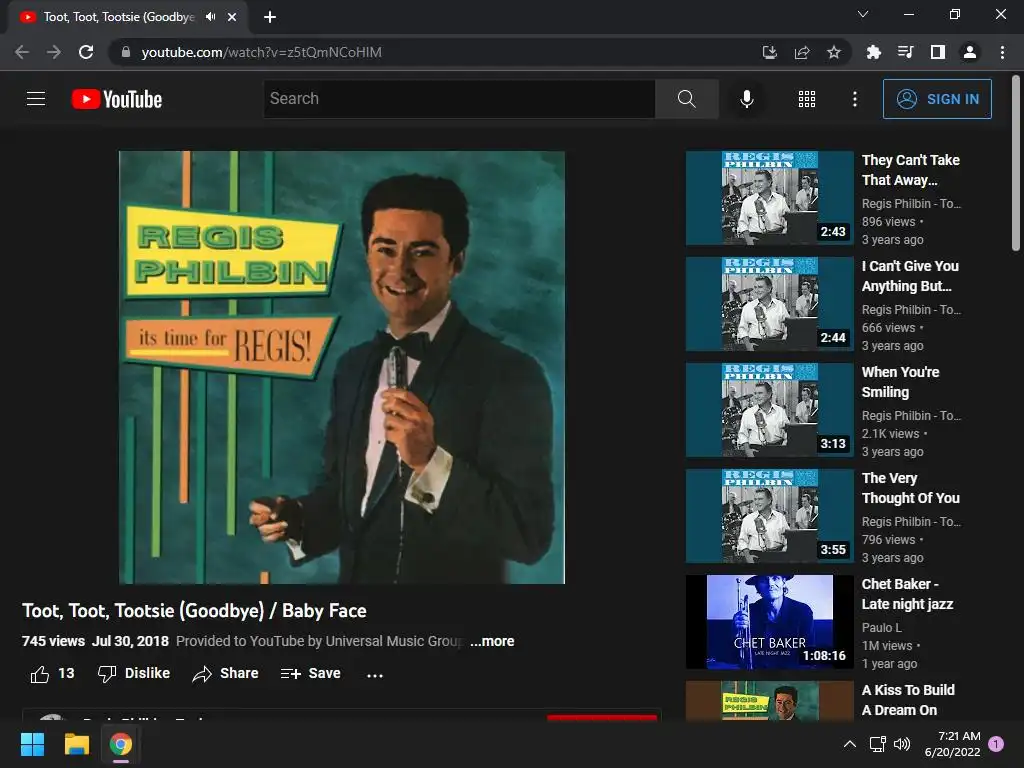Toggle Chrome side panel
This screenshot has height=768, width=1024.
point(938,52)
